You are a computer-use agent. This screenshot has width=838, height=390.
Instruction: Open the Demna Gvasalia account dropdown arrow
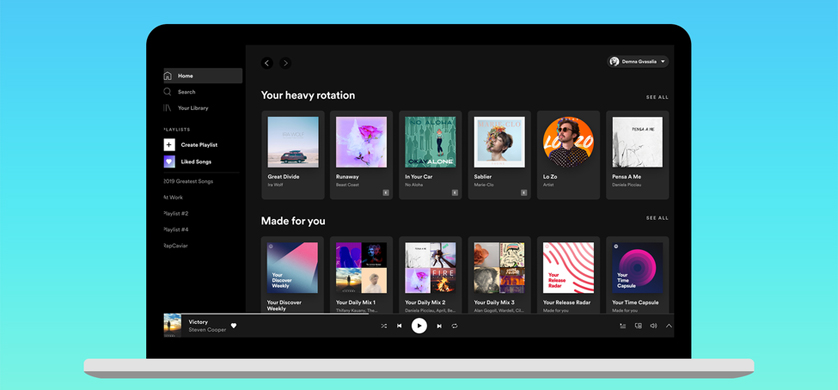tap(663, 61)
